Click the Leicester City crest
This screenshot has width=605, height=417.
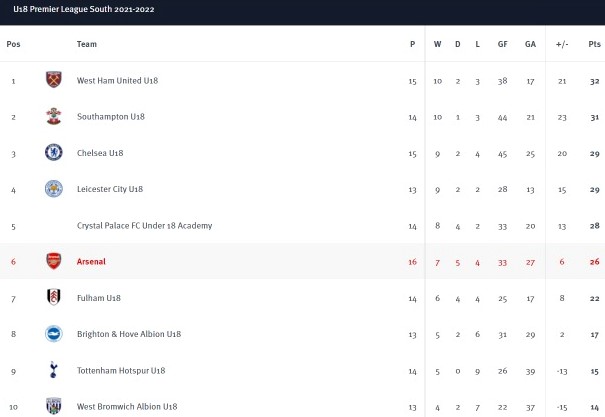tap(54, 189)
